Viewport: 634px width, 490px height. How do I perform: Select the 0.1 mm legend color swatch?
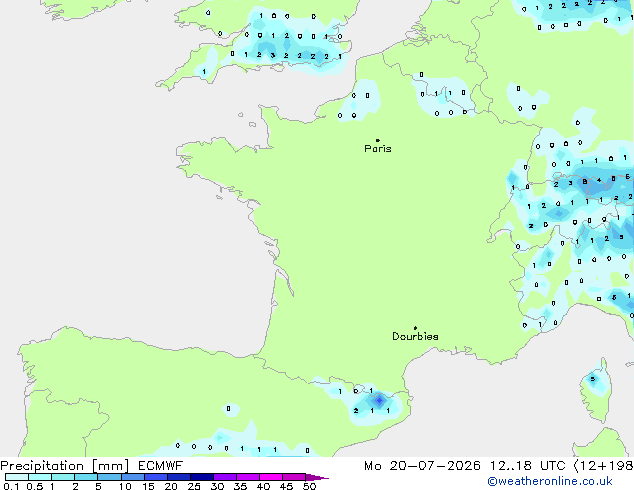(17, 477)
